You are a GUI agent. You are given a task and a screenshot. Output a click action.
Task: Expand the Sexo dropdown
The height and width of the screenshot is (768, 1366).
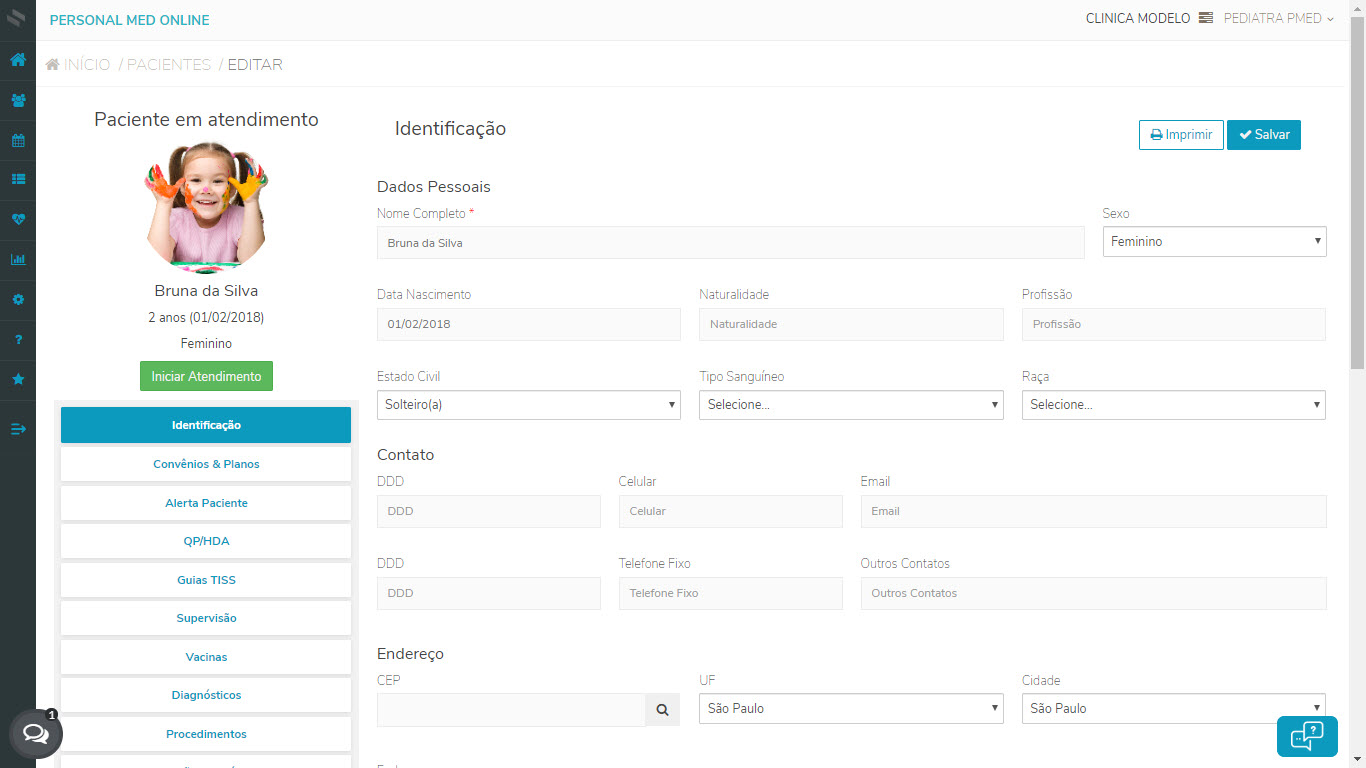[1214, 241]
